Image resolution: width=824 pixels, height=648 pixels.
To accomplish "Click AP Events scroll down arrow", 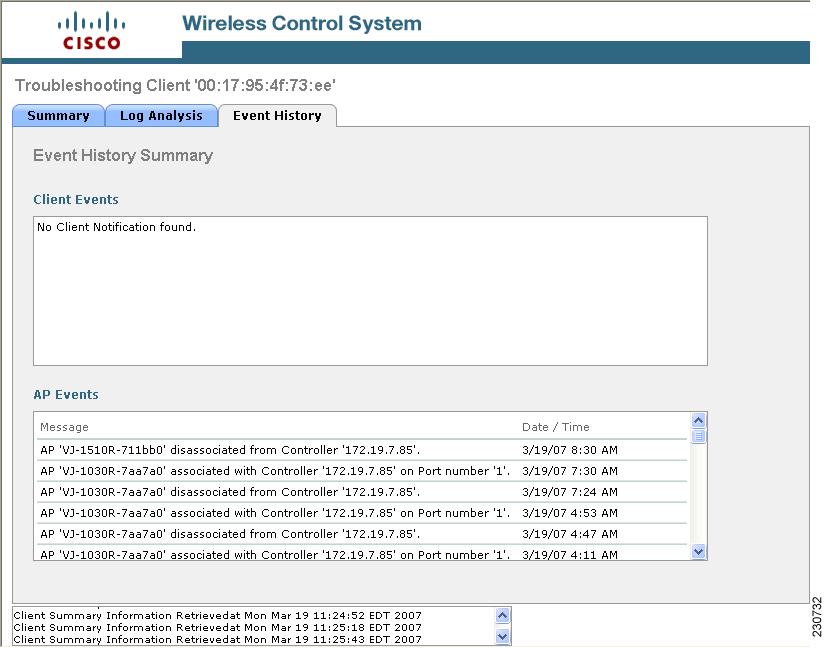I will point(698,552).
